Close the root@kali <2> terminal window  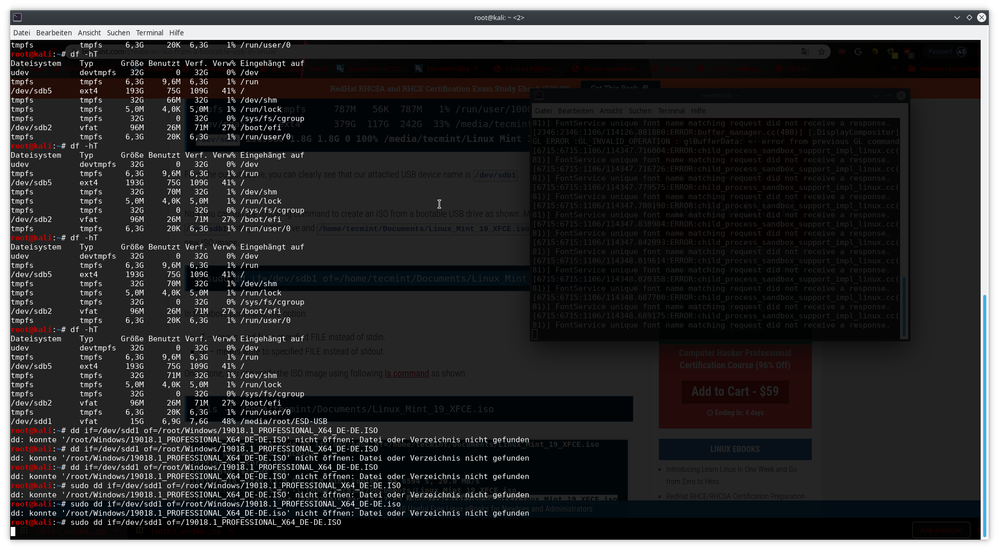[981, 17]
